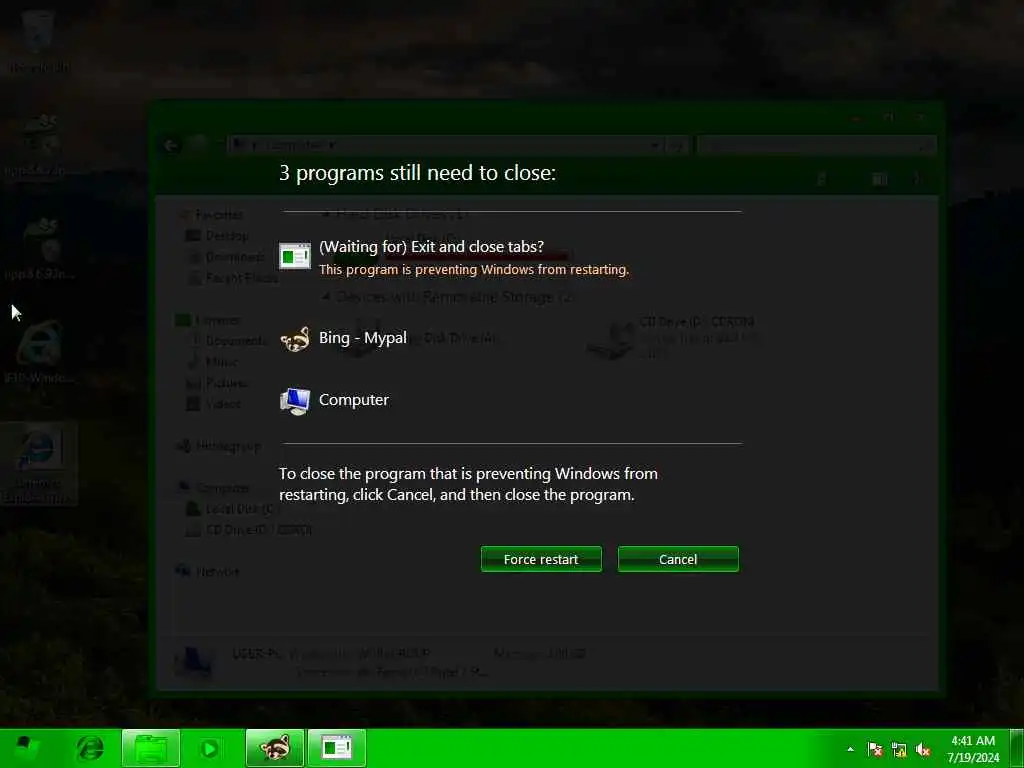1024x768 pixels.
Task: Launch Windows Media Player from taskbar
Action: click(210, 748)
